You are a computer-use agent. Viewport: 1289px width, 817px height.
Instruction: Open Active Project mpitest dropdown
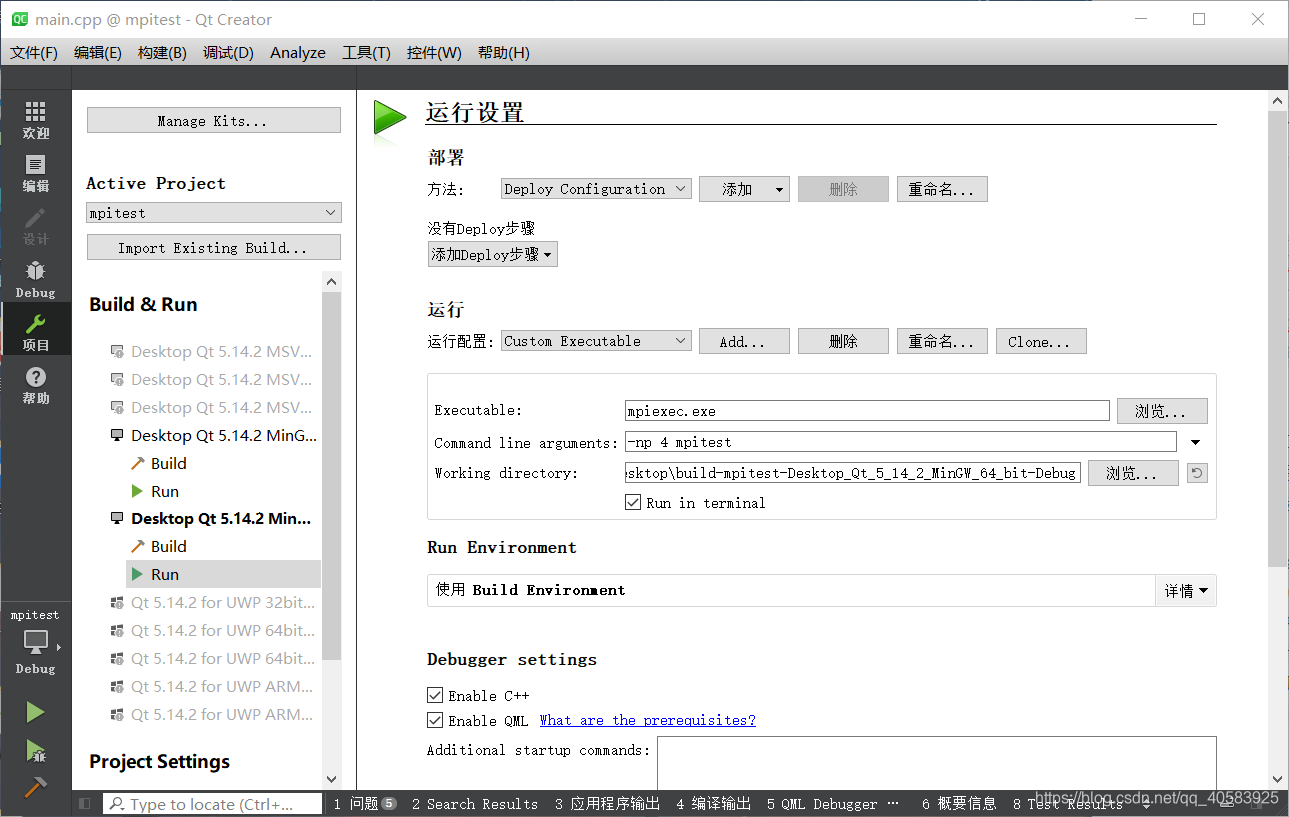pos(214,213)
